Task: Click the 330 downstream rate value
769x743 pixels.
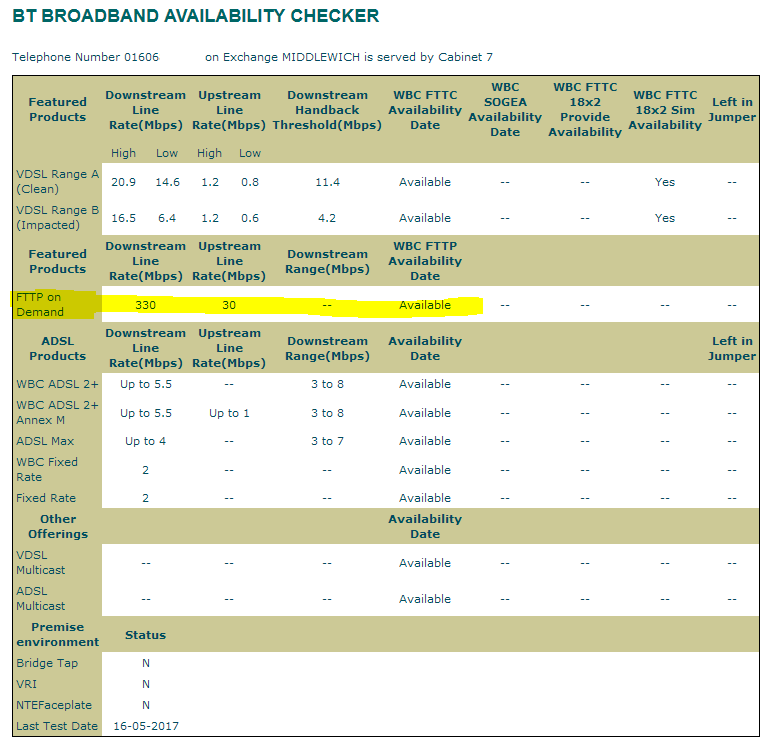Action: [x=145, y=305]
